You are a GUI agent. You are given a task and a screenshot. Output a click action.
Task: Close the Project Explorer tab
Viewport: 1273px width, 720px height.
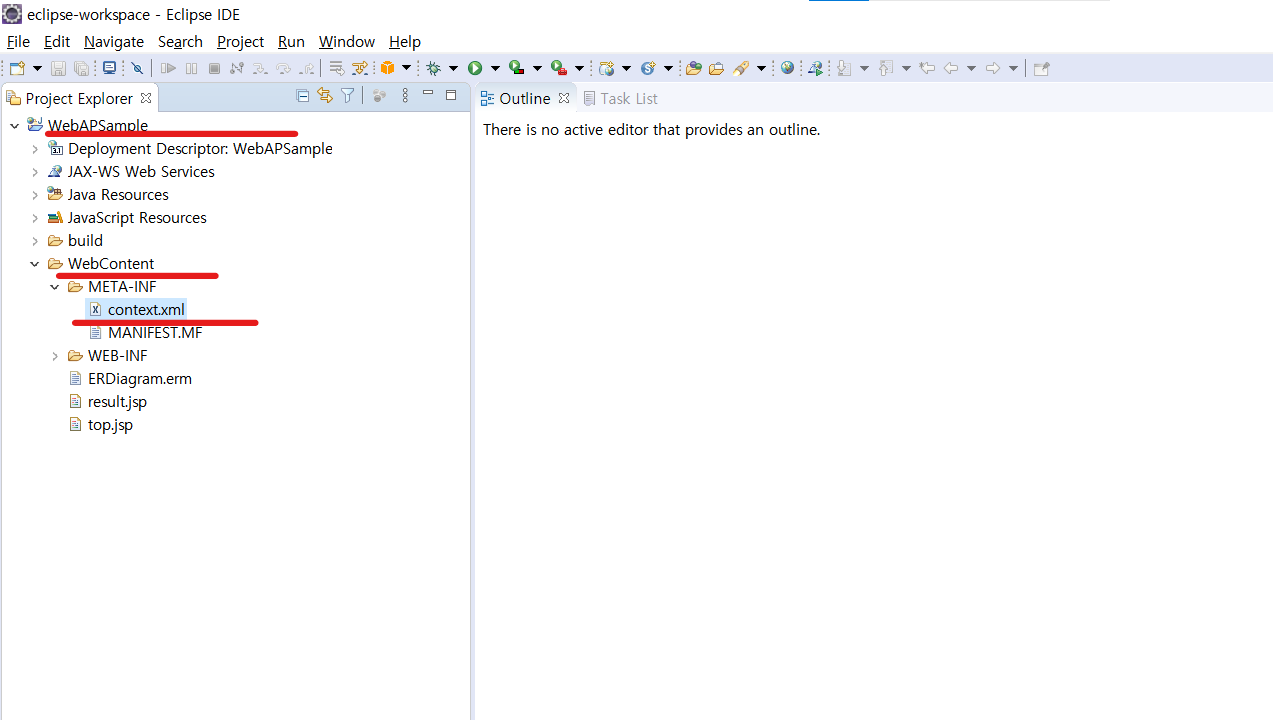pyautogui.click(x=146, y=98)
